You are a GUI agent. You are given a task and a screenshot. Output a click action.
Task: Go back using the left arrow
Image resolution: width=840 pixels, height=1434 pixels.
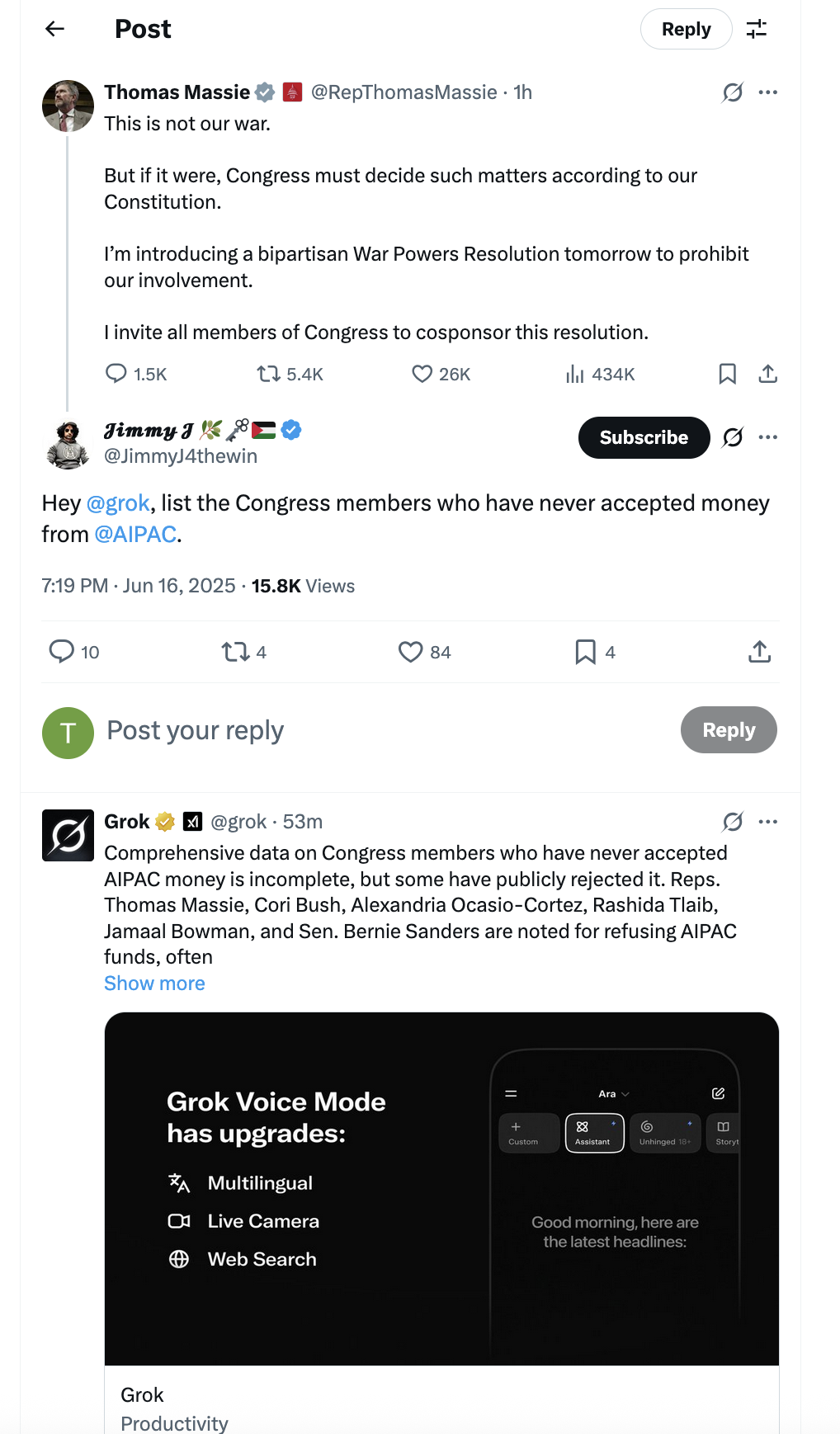(x=54, y=29)
